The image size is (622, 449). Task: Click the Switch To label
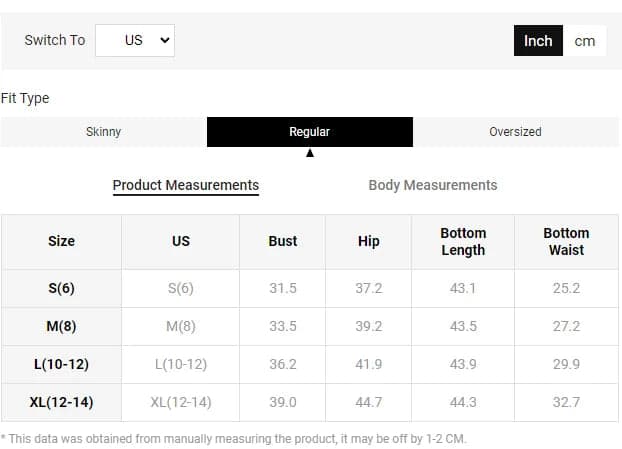click(x=55, y=40)
